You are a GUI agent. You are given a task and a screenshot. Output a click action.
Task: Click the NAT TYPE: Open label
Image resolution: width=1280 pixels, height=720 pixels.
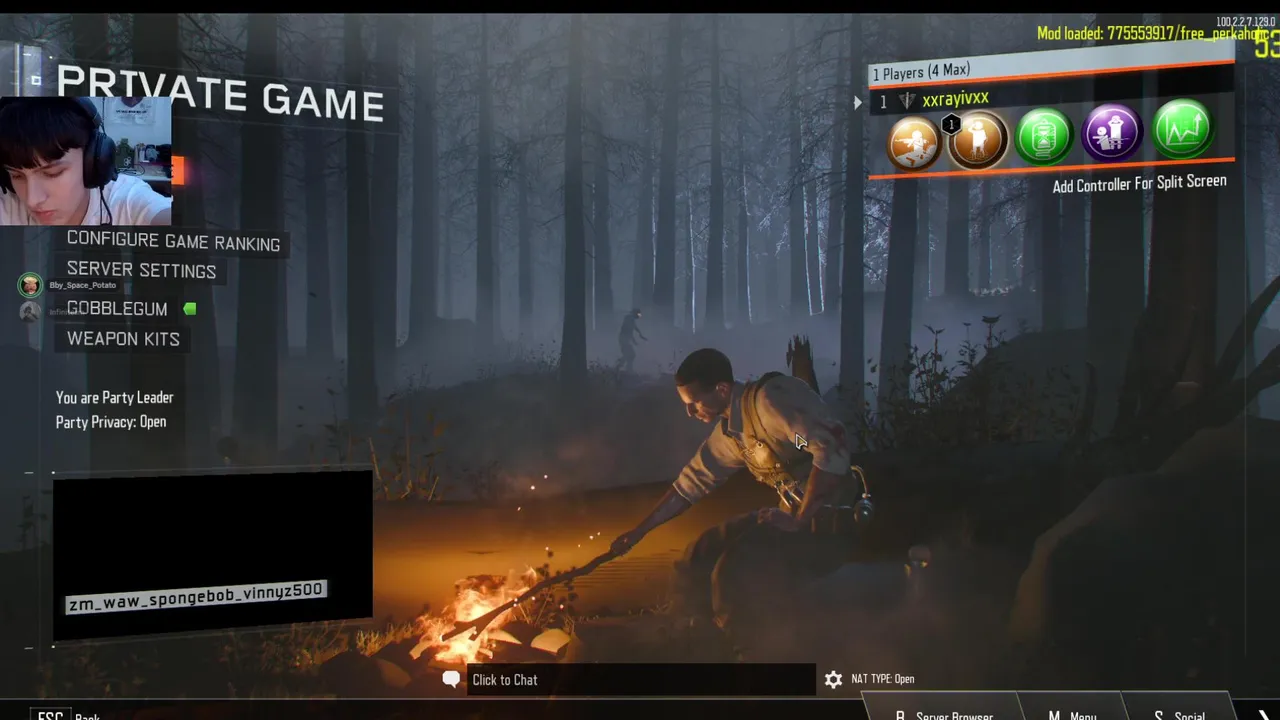[x=883, y=679]
